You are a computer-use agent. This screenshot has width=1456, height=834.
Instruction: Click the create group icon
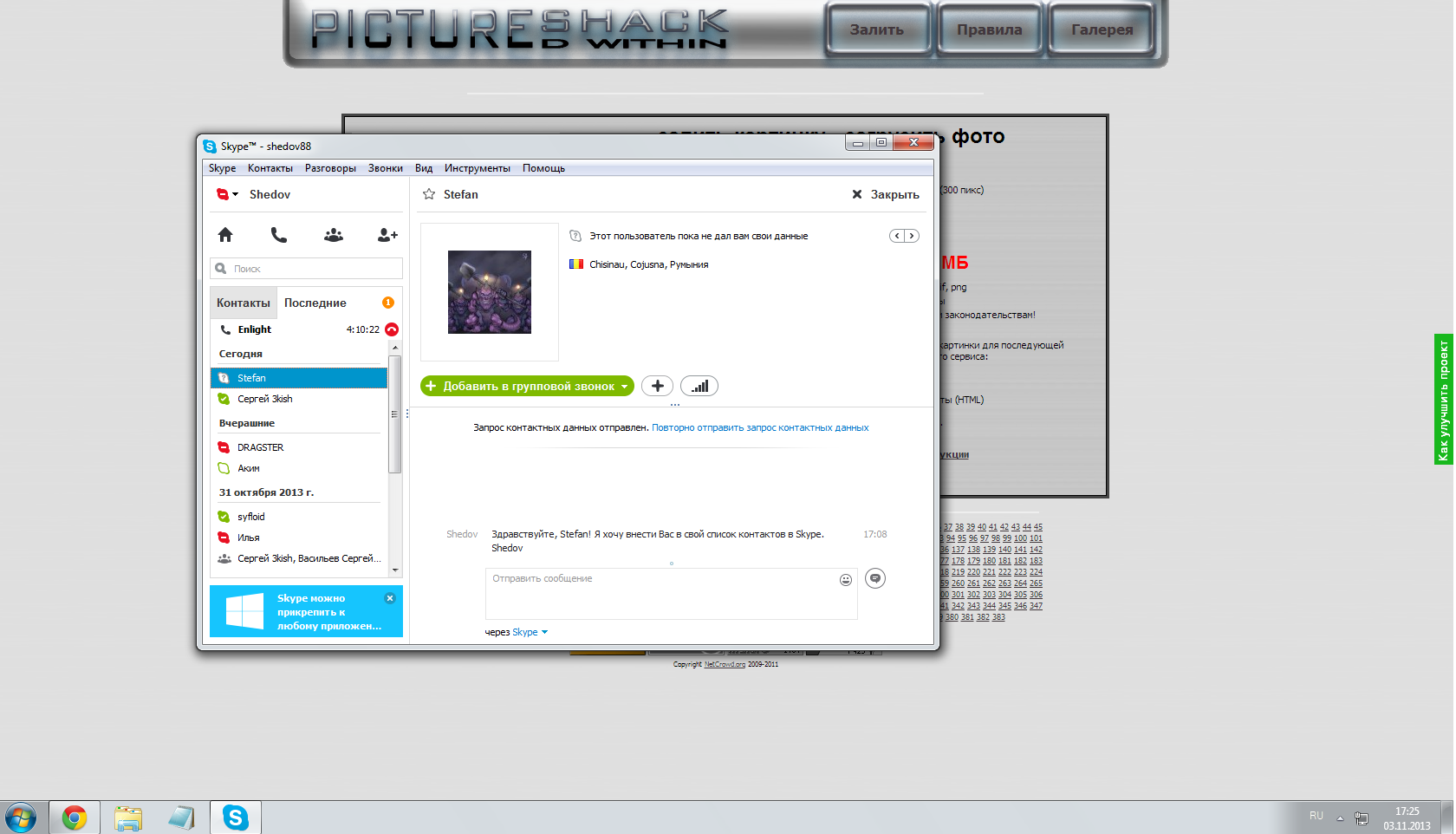pos(334,235)
